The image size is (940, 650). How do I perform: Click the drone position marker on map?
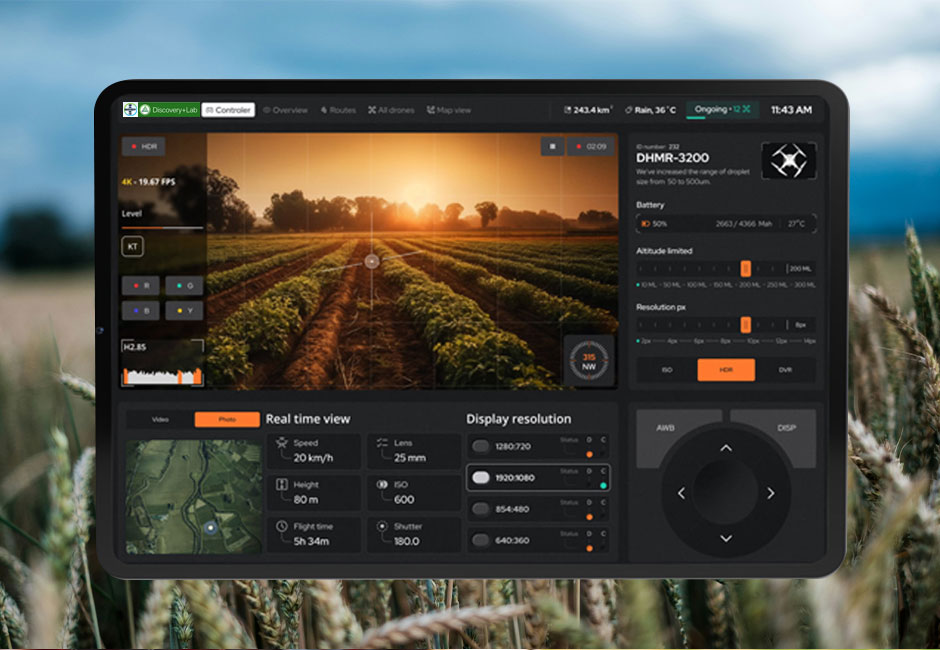[210, 528]
